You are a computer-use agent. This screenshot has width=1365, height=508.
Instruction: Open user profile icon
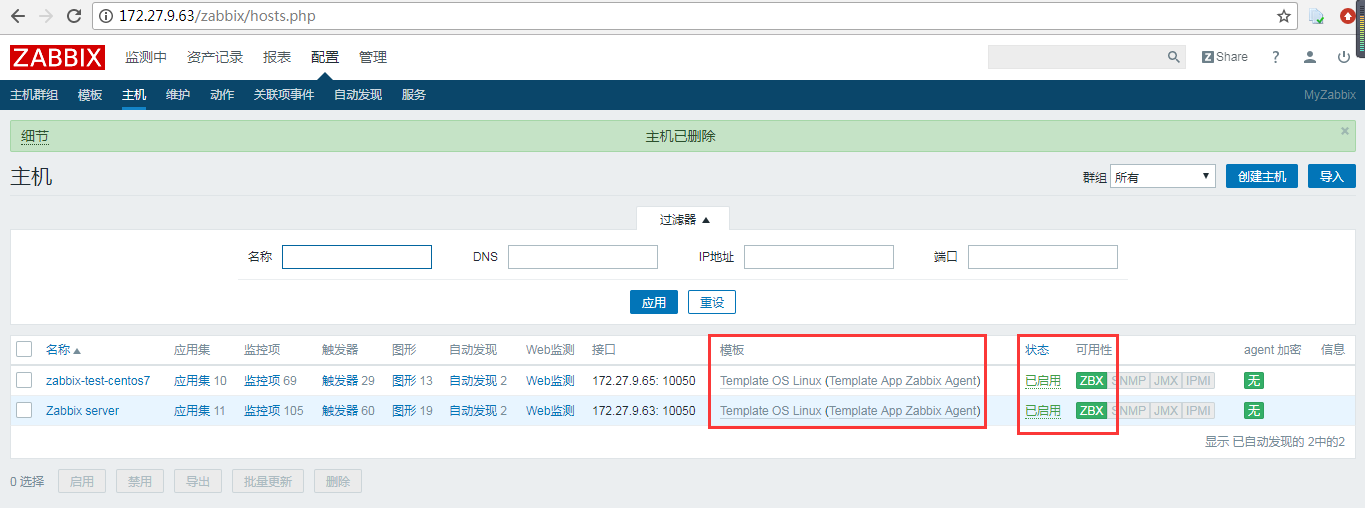click(x=1310, y=57)
